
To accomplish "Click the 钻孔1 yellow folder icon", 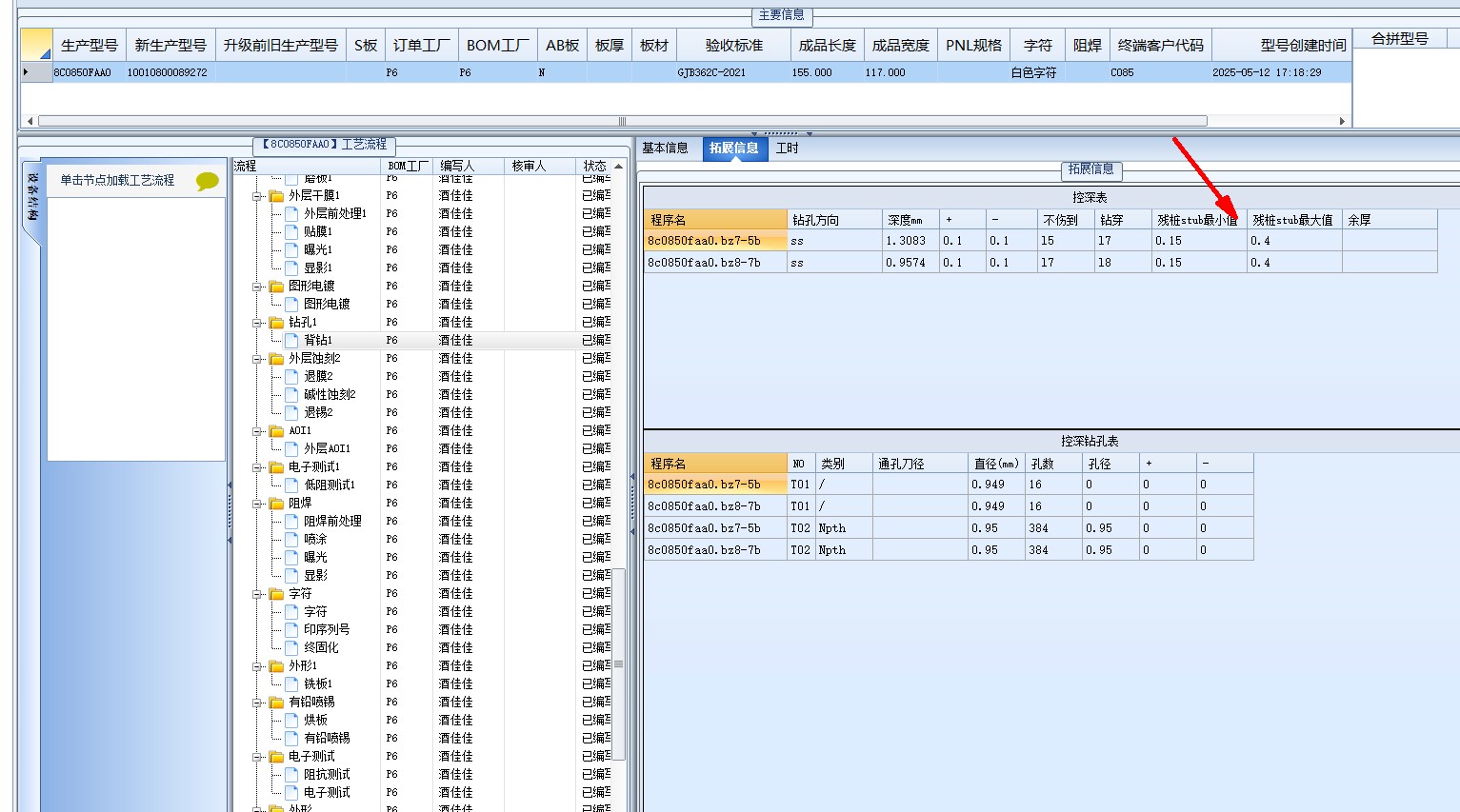I will 276,323.
